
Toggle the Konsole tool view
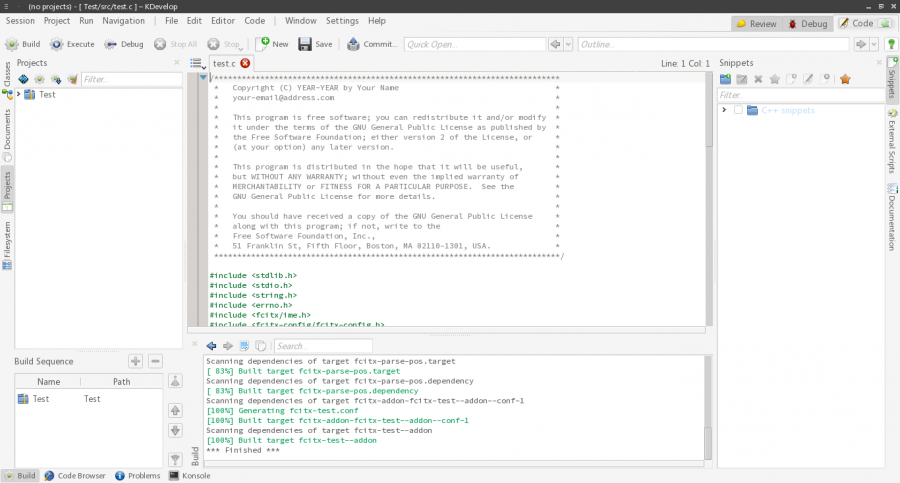point(189,476)
